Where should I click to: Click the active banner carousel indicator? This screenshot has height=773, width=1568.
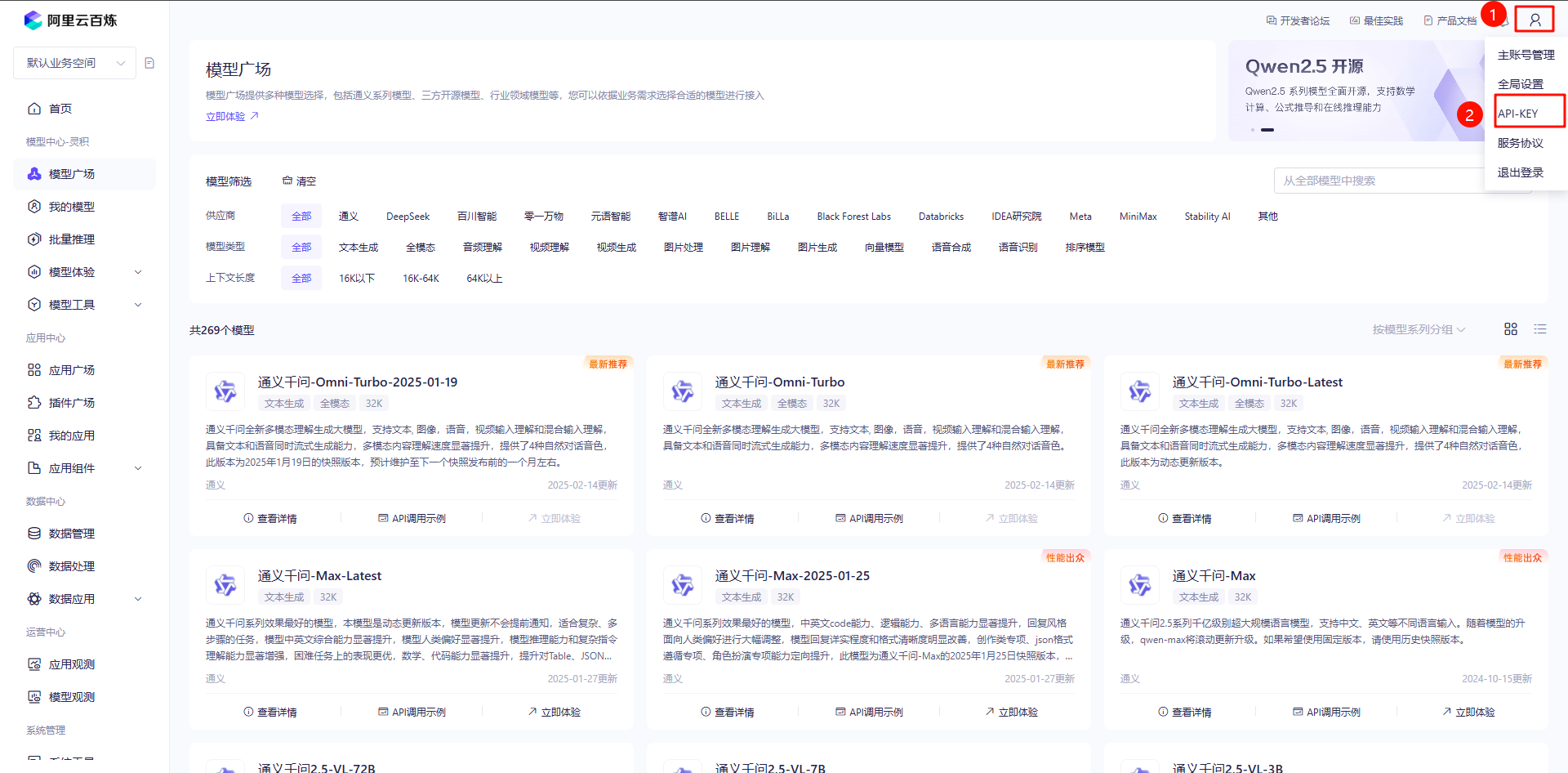click(x=1267, y=130)
